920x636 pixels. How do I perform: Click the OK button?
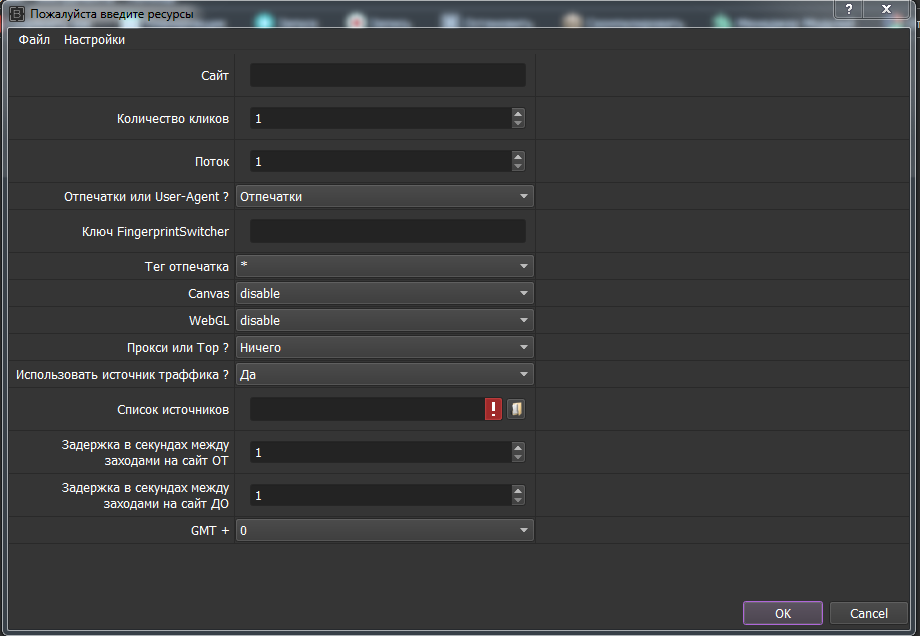pos(783,613)
